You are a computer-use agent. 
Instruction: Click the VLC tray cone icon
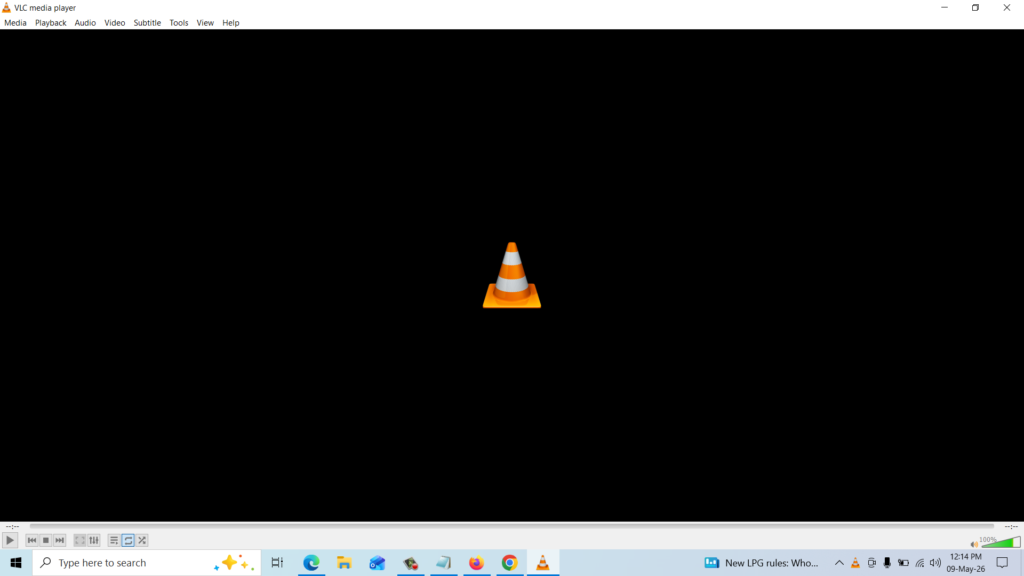(856, 562)
